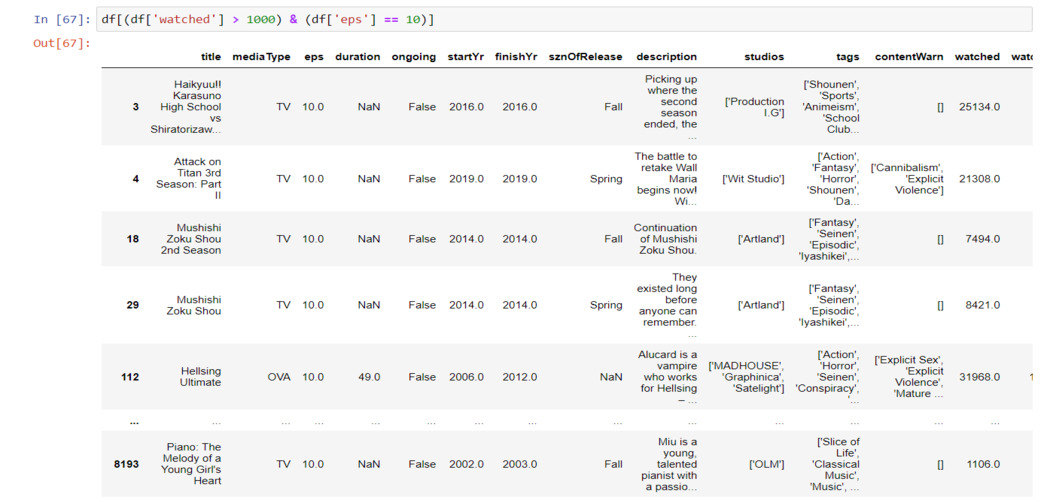The height and width of the screenshot is (502, 1050).
Task: Click the 'eps' column header
Action: pyautogui.click(x=313, y=57)
